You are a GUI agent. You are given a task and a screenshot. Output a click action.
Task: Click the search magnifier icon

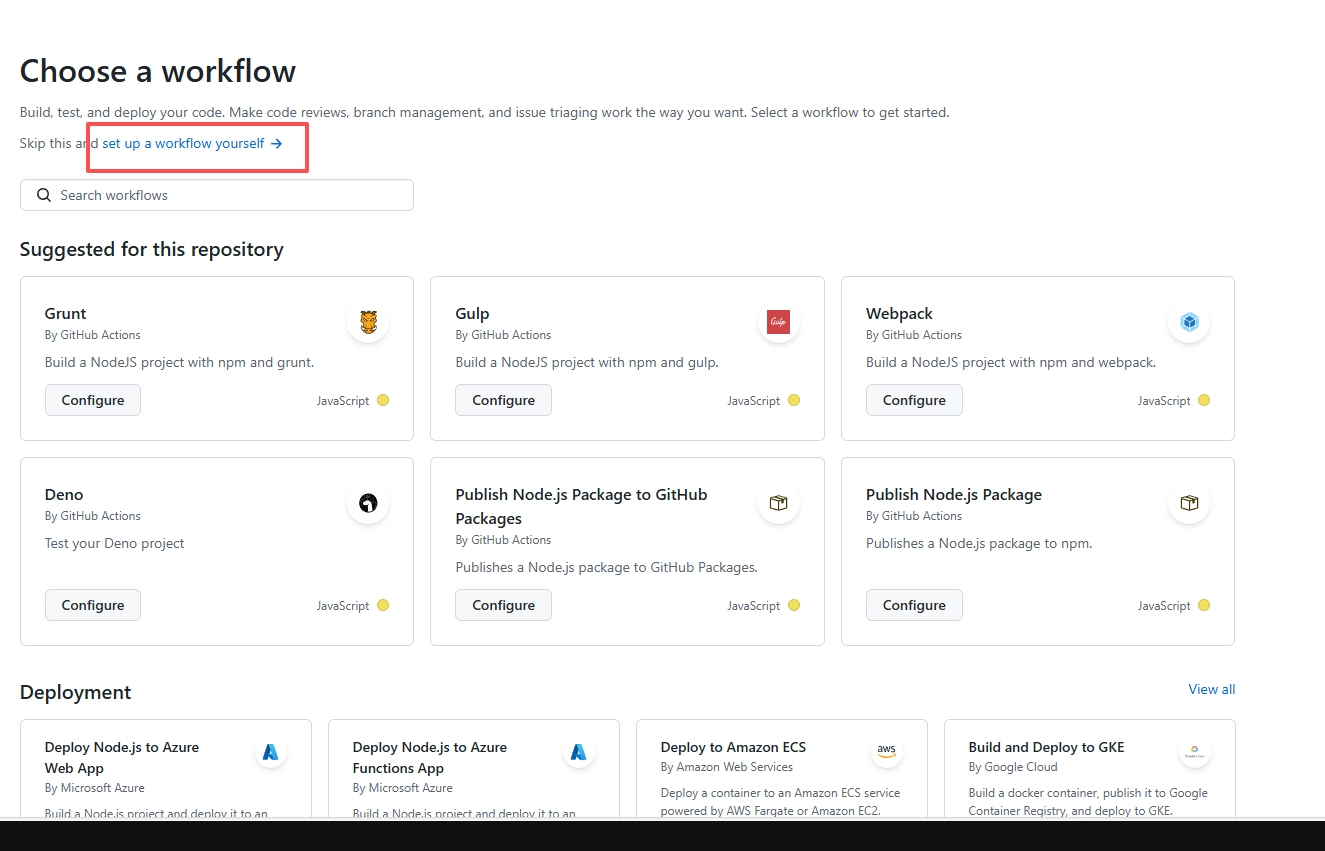point(44,195)
